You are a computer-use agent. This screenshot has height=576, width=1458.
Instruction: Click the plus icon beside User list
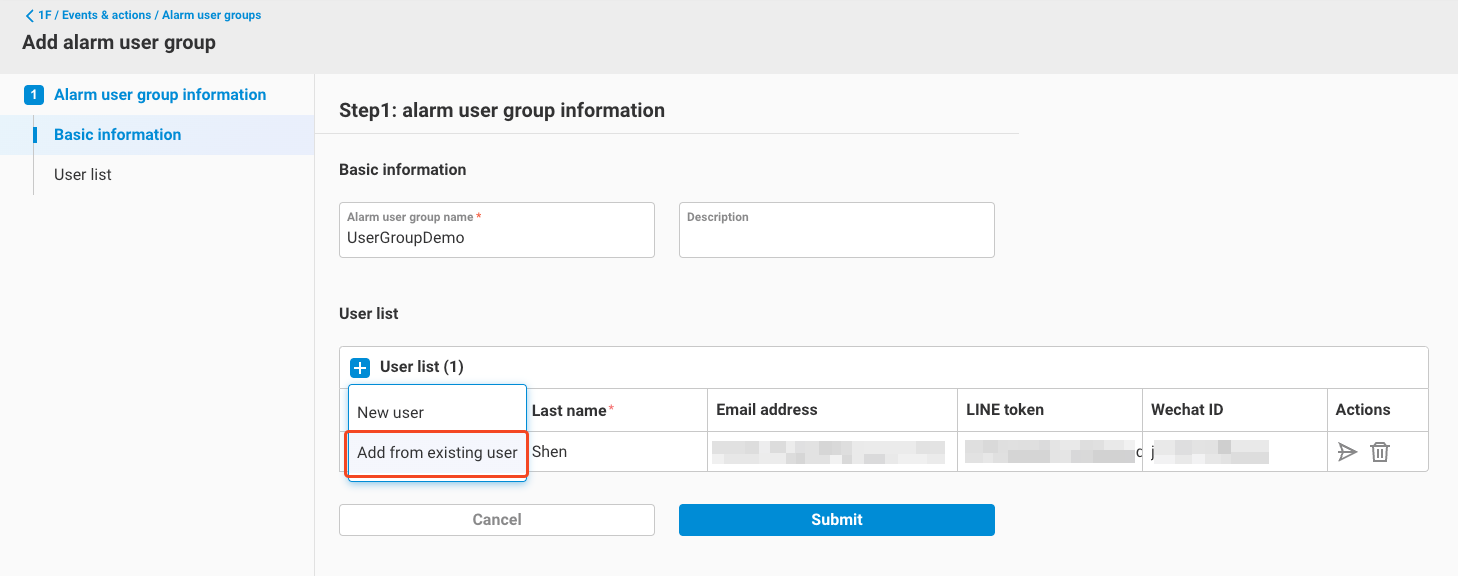point(361,368)
